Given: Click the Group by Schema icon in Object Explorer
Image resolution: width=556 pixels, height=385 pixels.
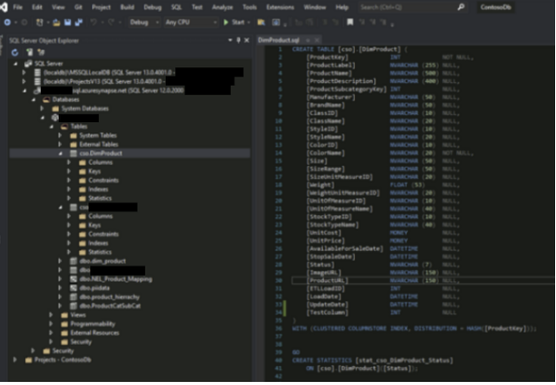Looking at the screenshot, I should click(x=41, y=52).
